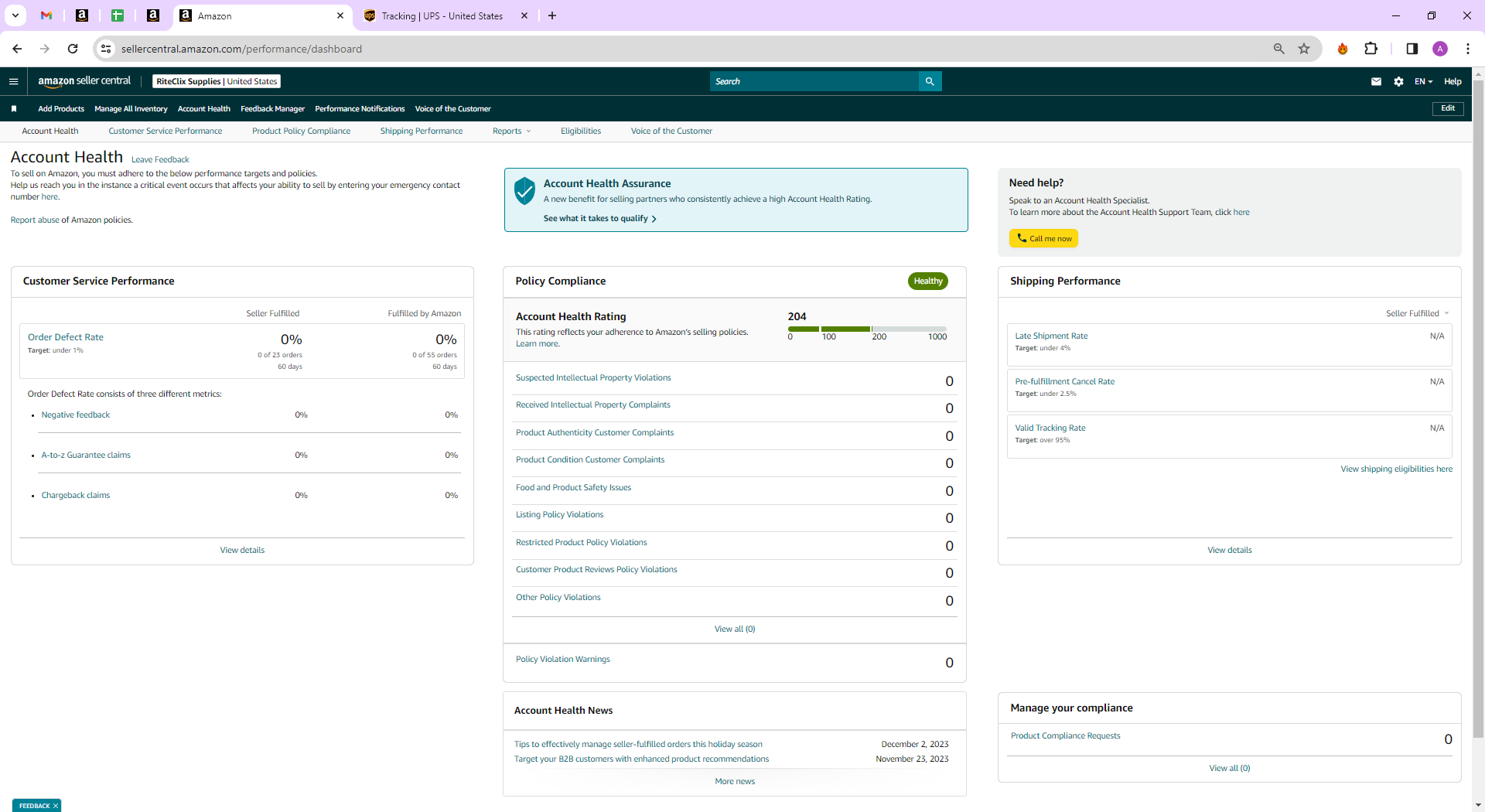Click View all (0) under Policy Compliance
Image resolution: width=1485 pixels, height=812 pixels.
click(735, 629)
